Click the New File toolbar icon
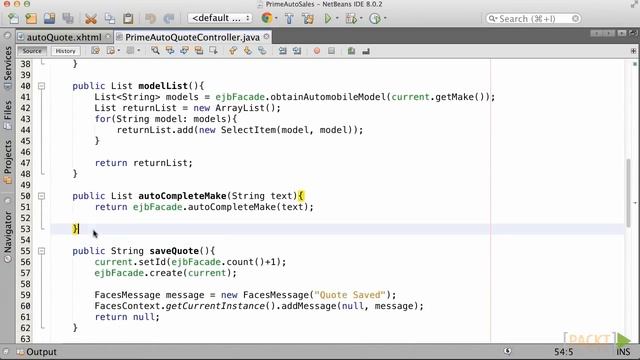640x360 pixels. (x=13, y=18)
